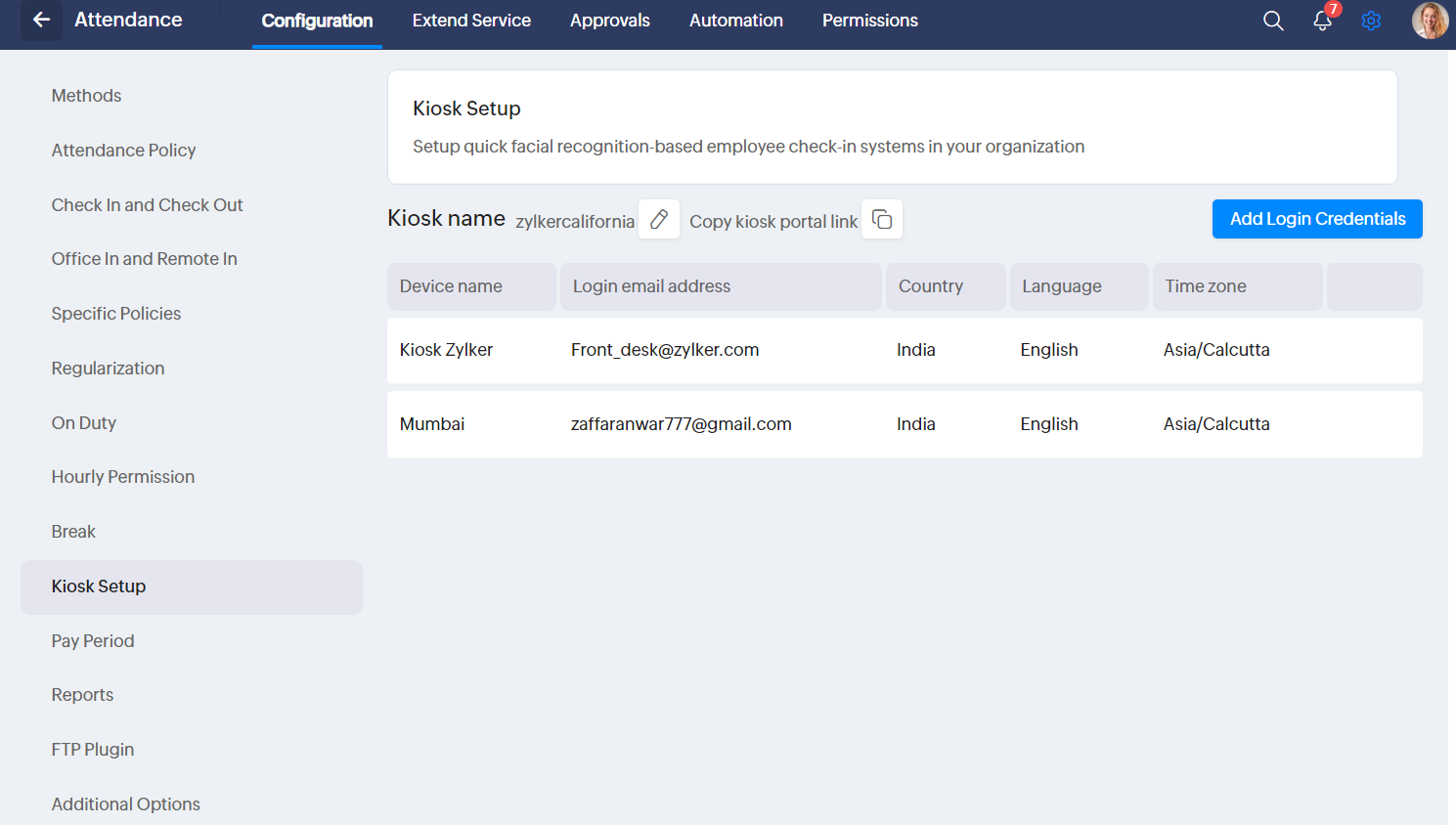Go to Reports in sidebar
Image resolution: width=1456 pixels, height=825 pixels.
click(83, 695)
